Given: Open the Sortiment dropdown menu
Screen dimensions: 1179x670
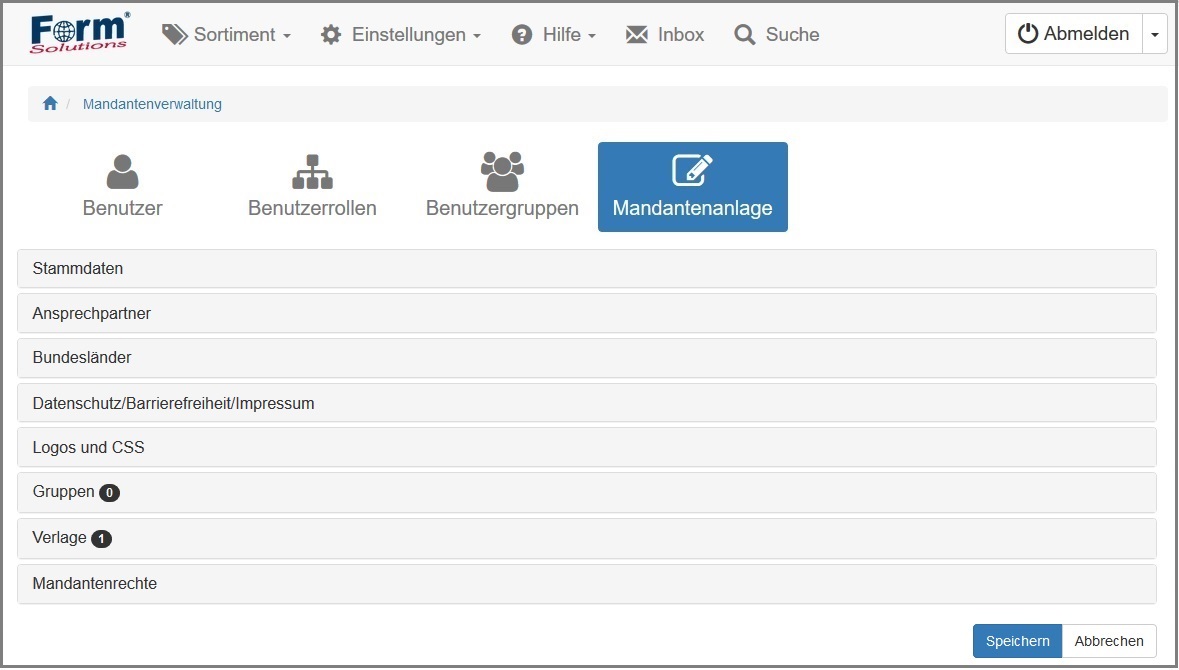Looking at the screenshot, I should click(x=226, y=35).
